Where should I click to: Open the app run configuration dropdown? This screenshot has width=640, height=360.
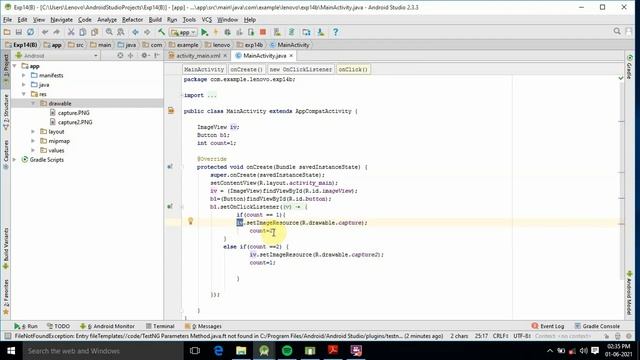[184, 32]
